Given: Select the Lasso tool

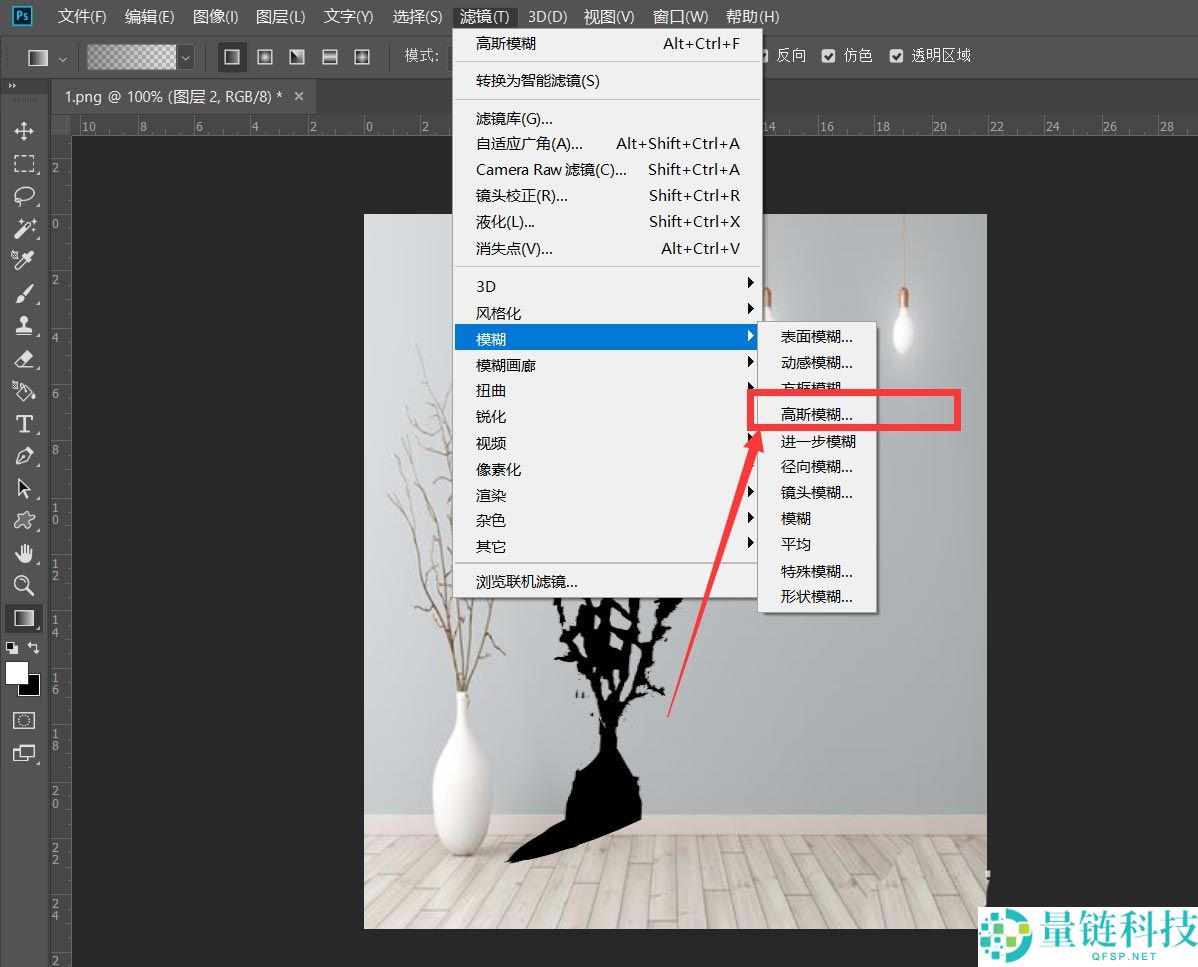Looking at the screenshot, I should point(24,196).
